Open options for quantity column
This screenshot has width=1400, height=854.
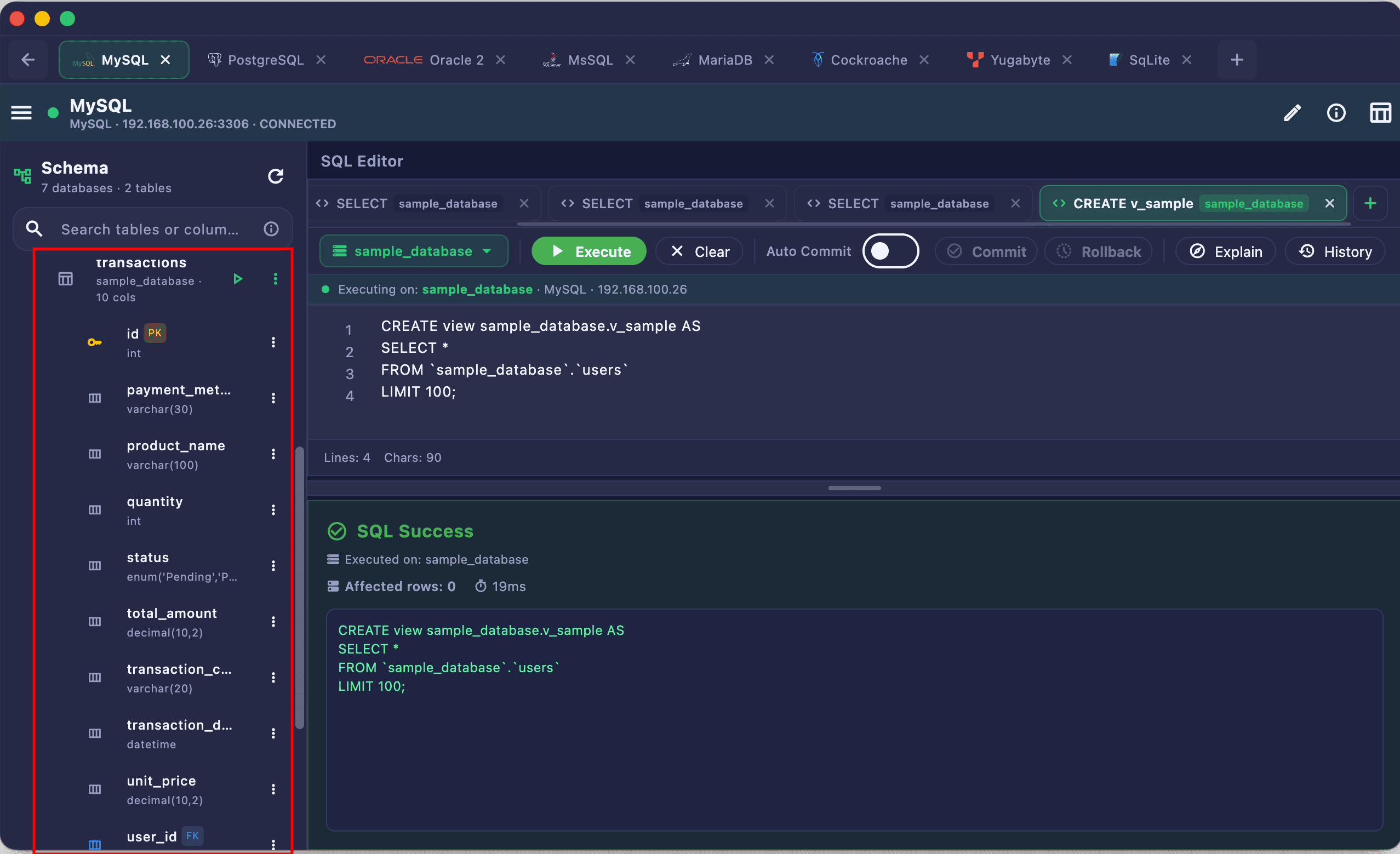click(273, 509)
